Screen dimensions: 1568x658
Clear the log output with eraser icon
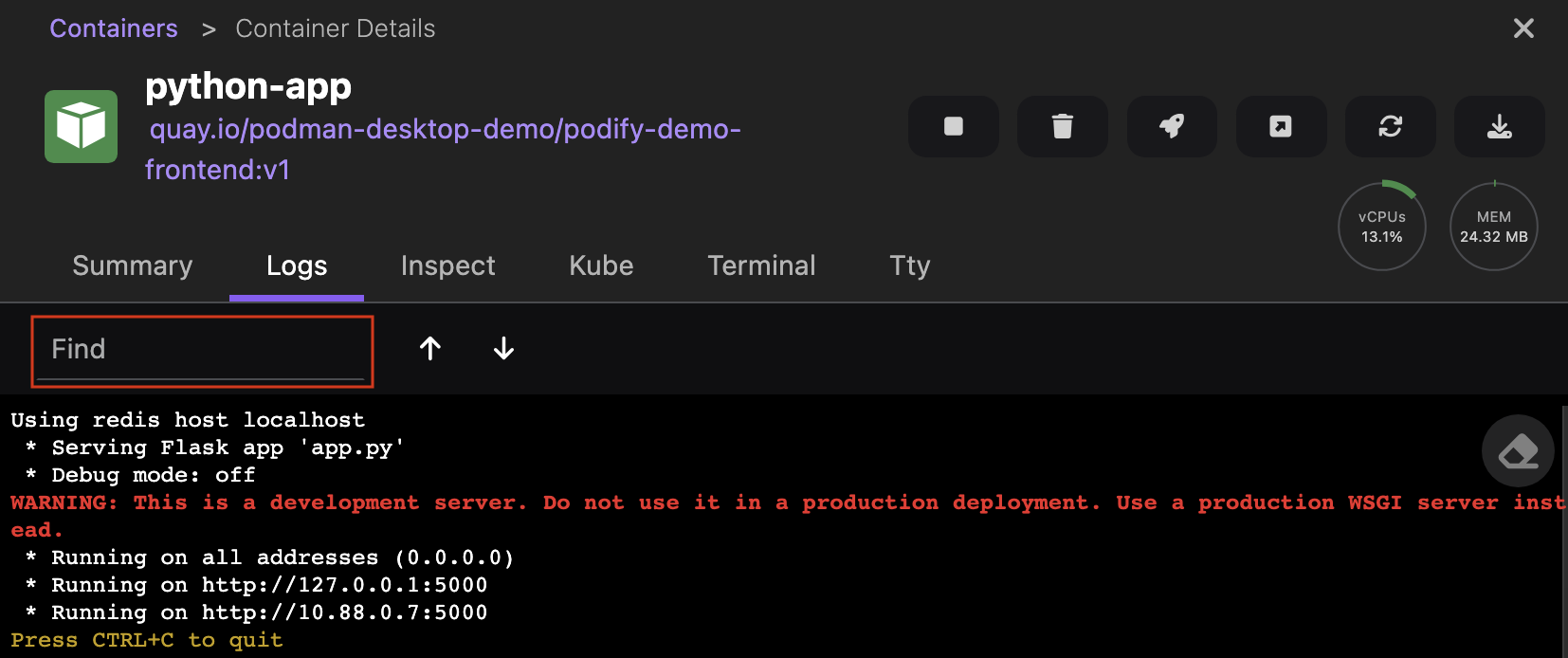1518,450
